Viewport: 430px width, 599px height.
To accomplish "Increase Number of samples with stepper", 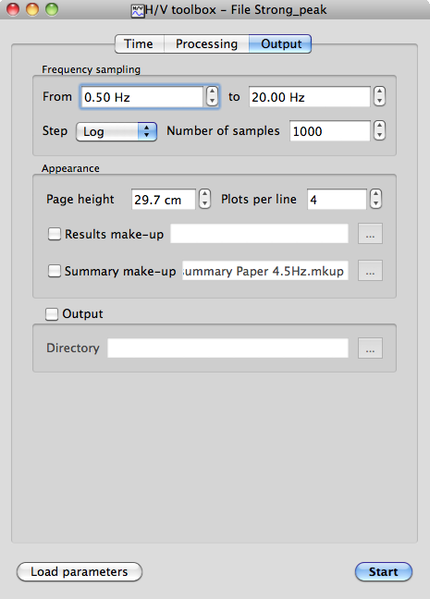I will pyautogui.click(x=379, y=126).
